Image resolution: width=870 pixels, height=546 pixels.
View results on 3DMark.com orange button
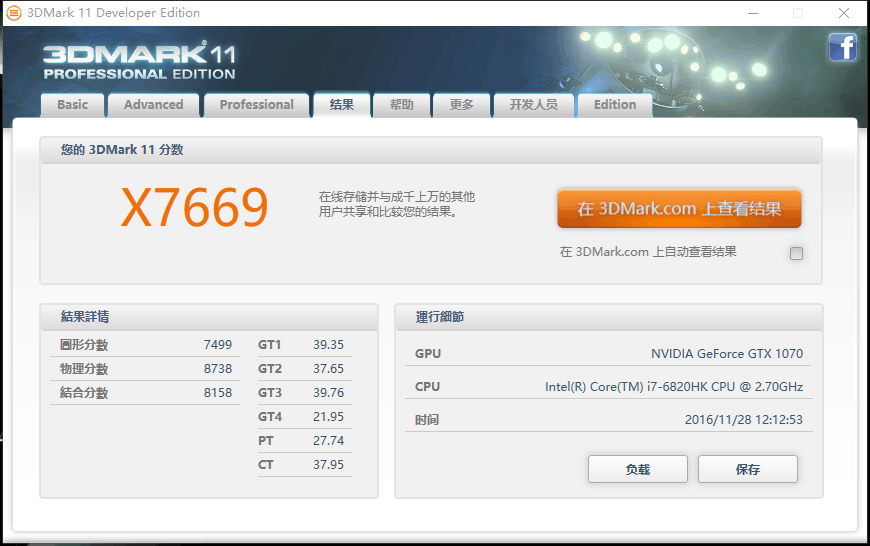679,209
